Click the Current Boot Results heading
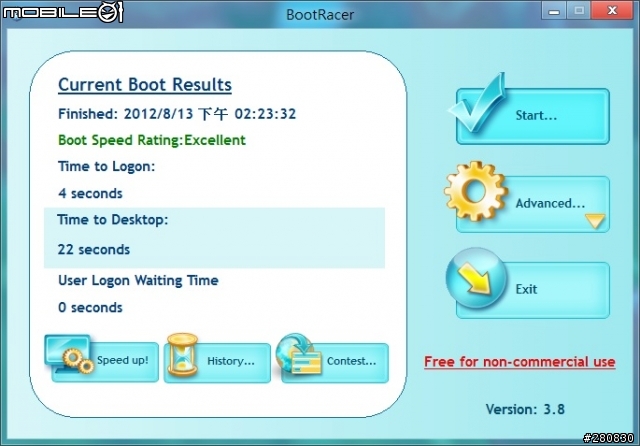Viewport: 640px width, 446px height. tap(145, 85)
